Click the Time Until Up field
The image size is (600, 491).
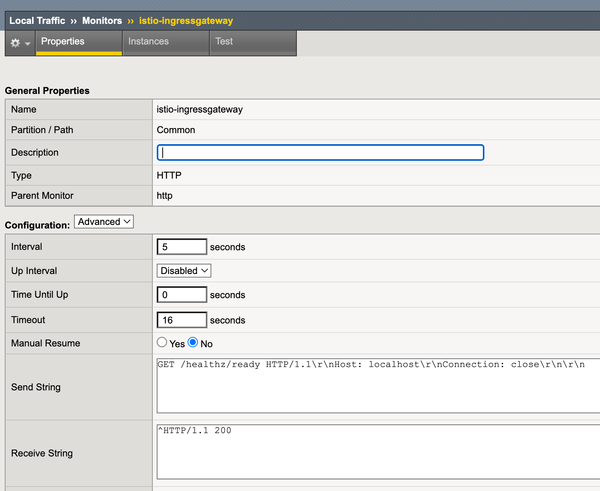tap(182, 295)
